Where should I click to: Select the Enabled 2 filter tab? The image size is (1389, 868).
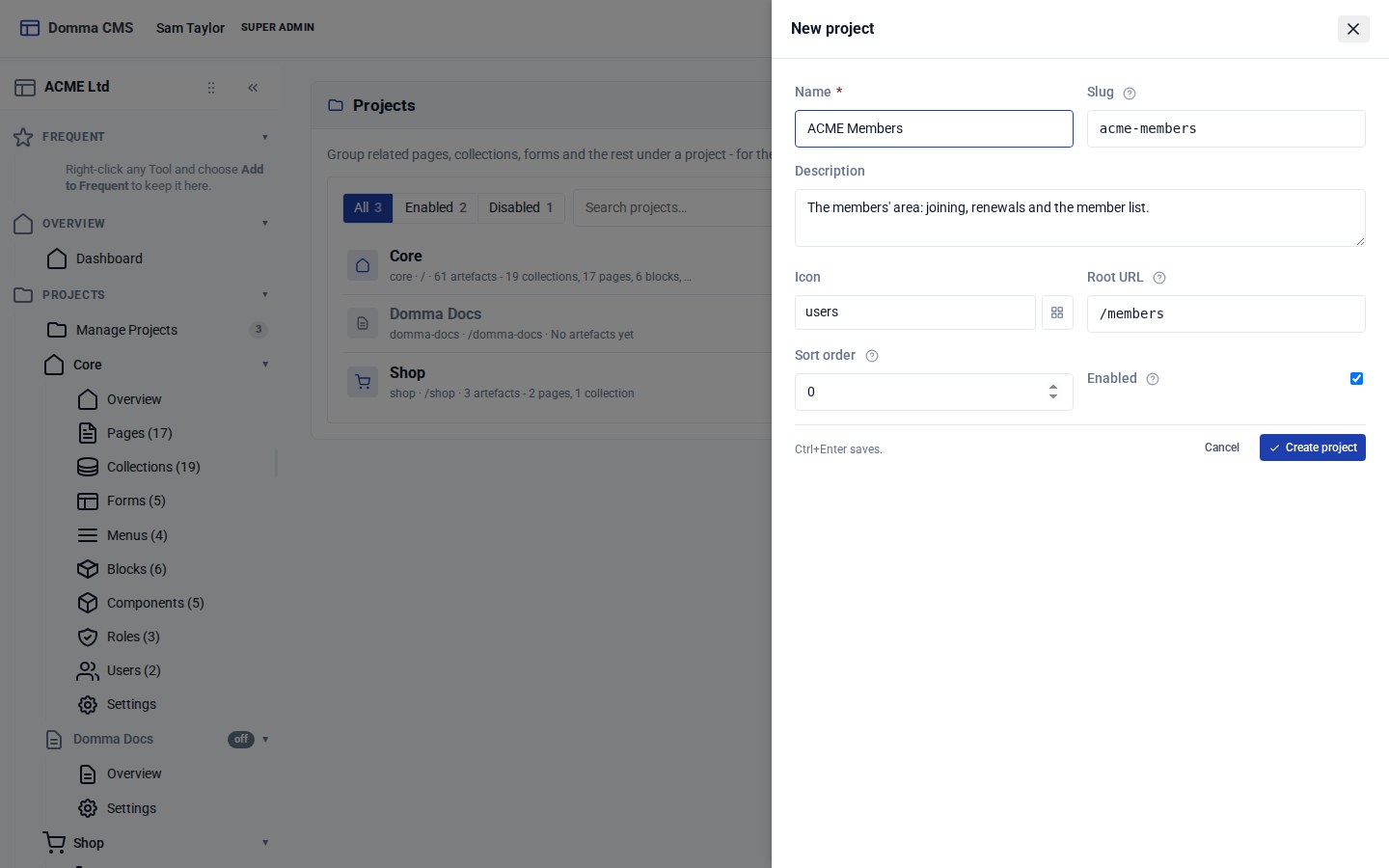click(435, 207)
